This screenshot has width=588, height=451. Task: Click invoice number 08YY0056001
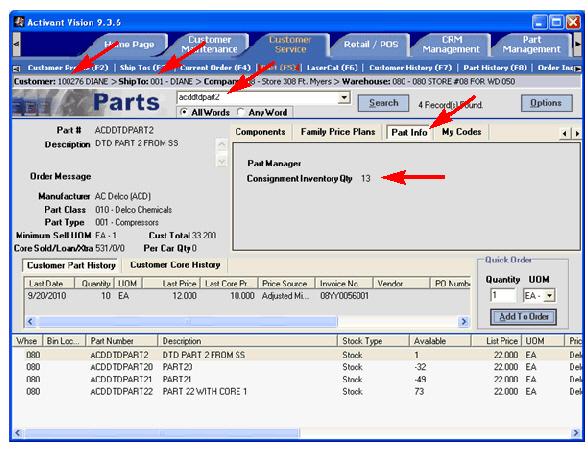[344, 296]
